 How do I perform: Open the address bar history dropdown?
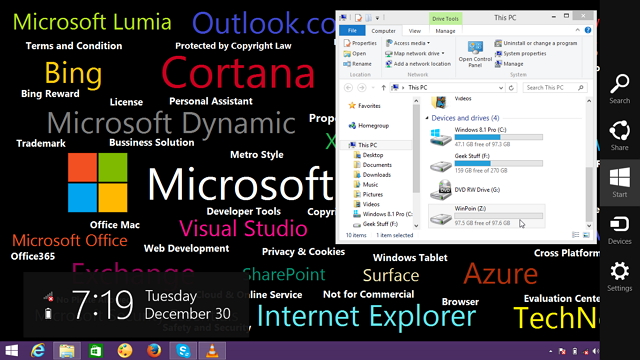[x=501, y=88]
